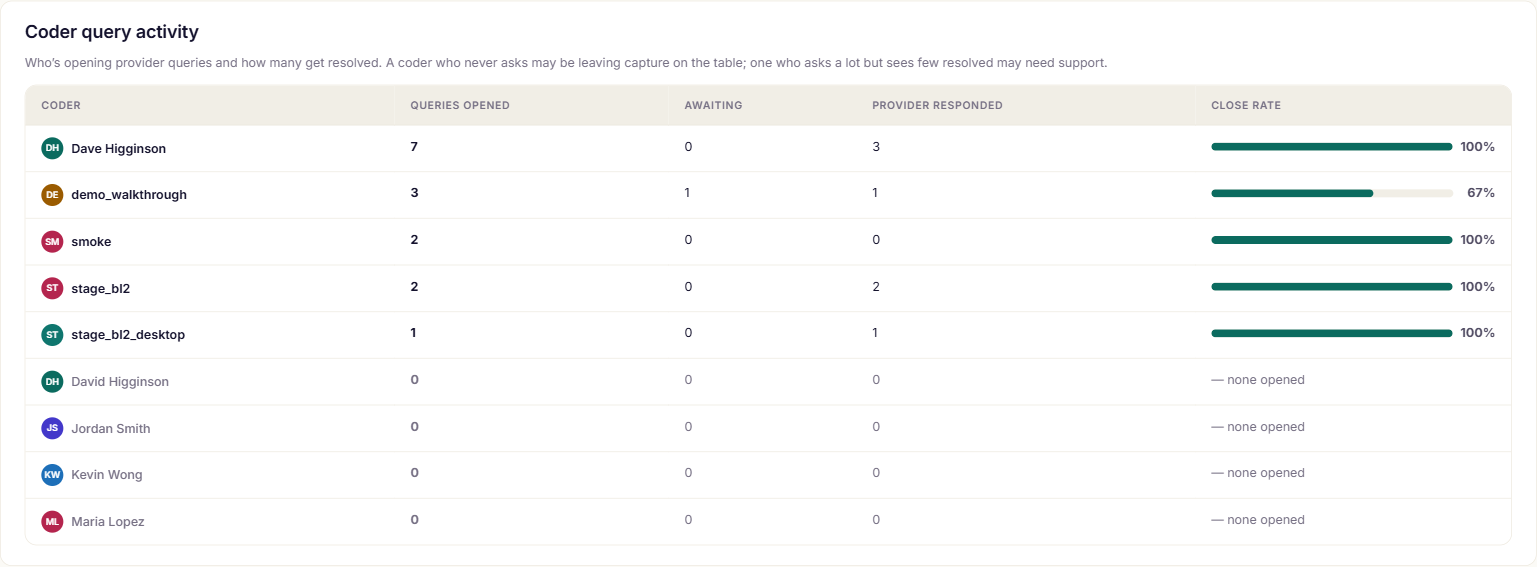
Task: Click the Awaiting column header
Action: tap(713, 105)
